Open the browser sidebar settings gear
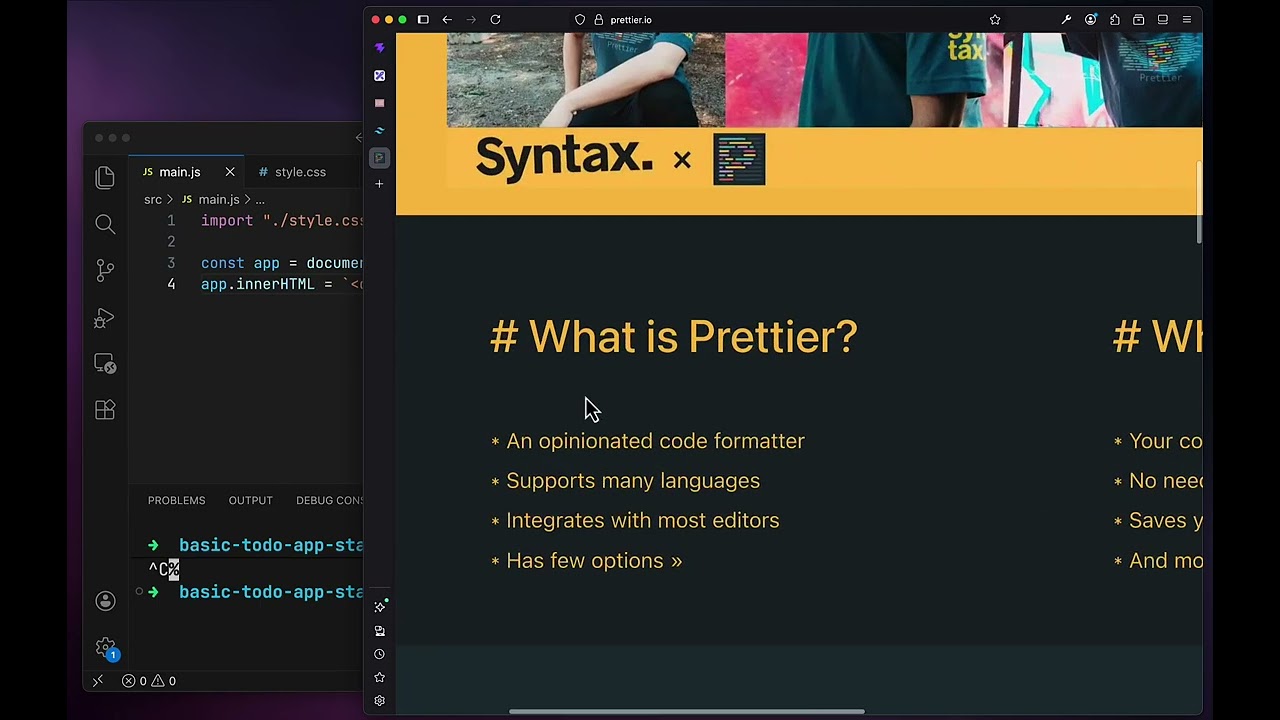Image resolution: width=1280 pixels, height=720 pixels. [379, 701]
